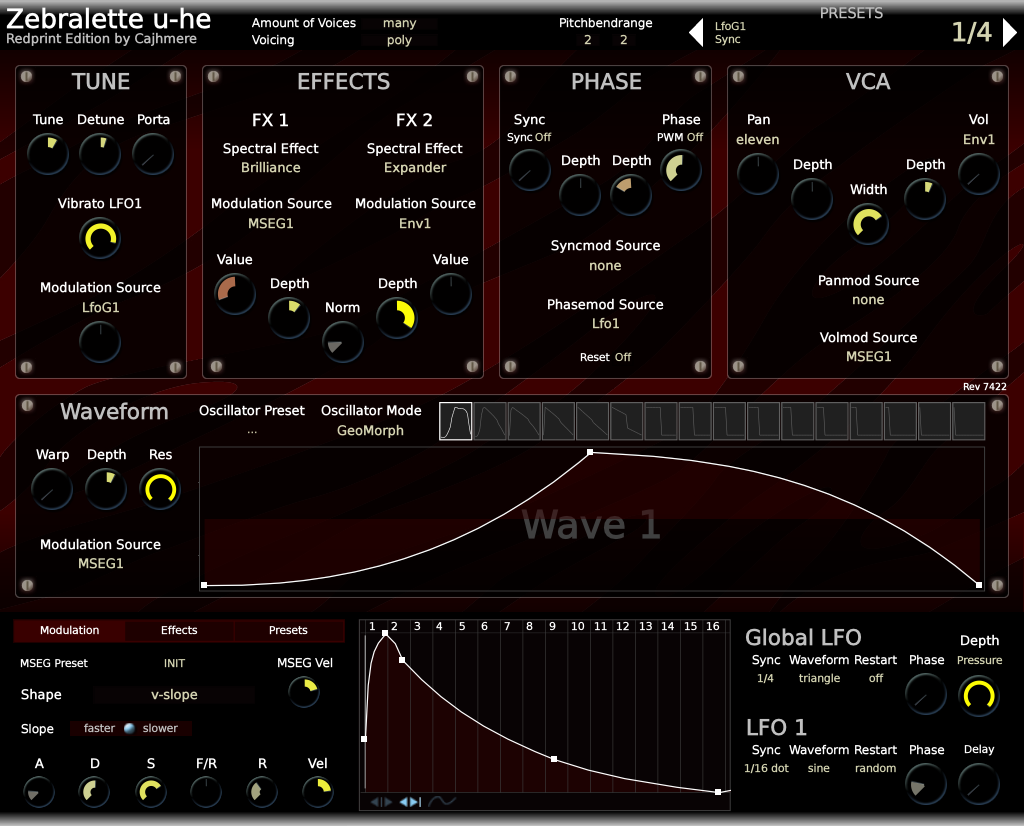This screenshot has width=1024, height=826.
Task: Open the Oscillator Preset selector showing dots
Action: click(252, 430)
